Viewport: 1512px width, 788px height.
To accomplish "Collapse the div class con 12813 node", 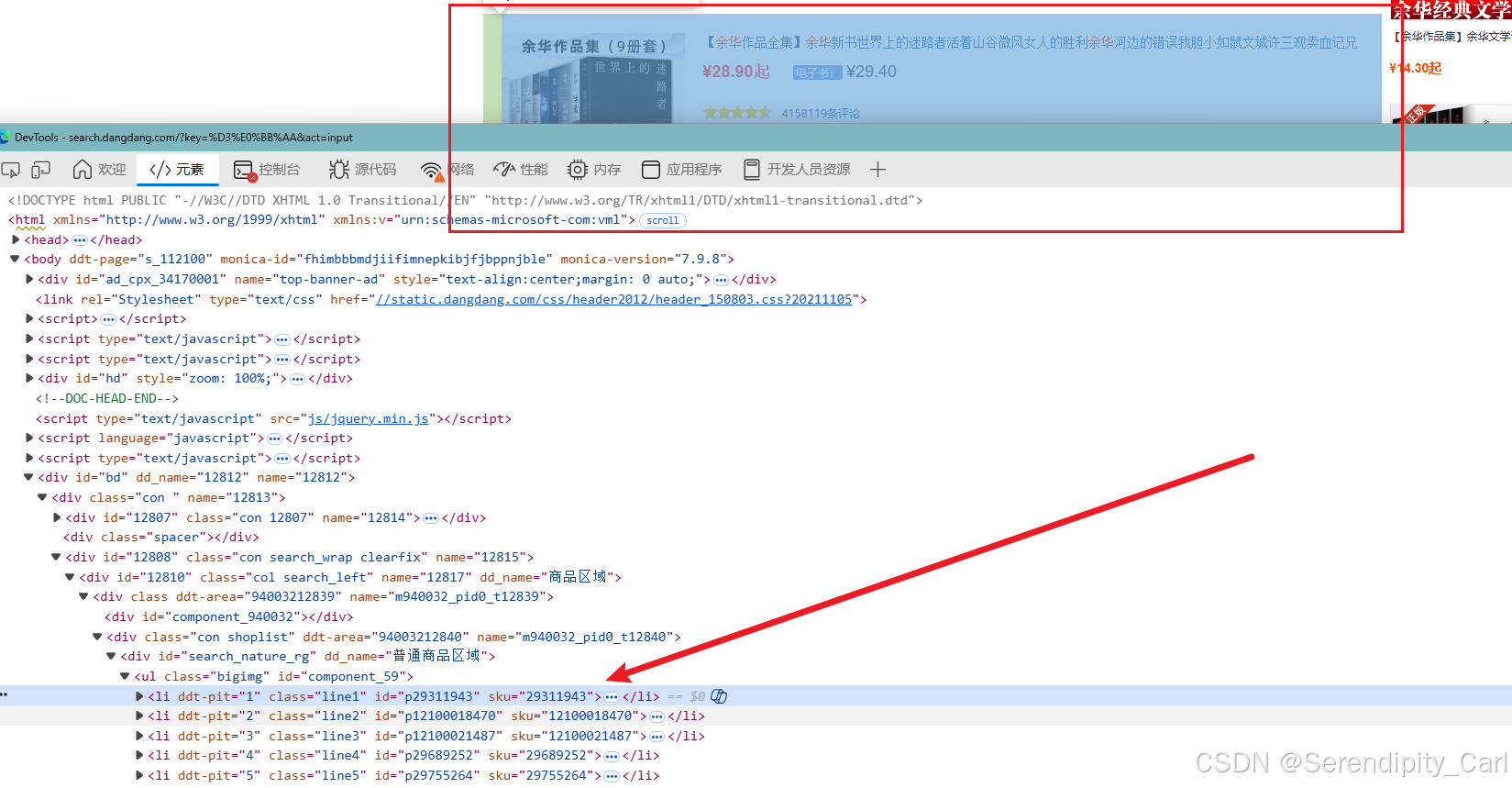I will coord(42,497).
